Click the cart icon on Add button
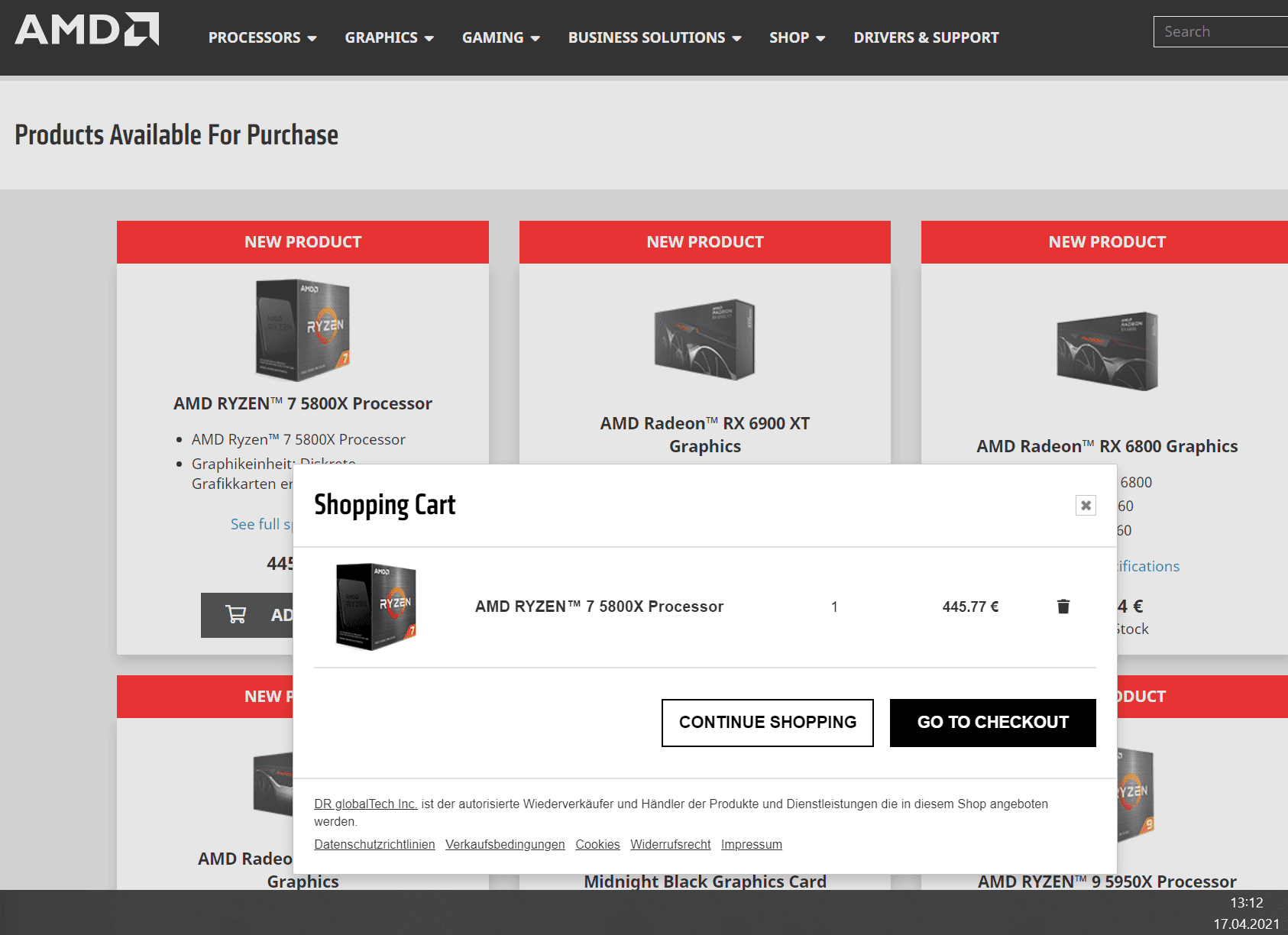 [236, 614]
